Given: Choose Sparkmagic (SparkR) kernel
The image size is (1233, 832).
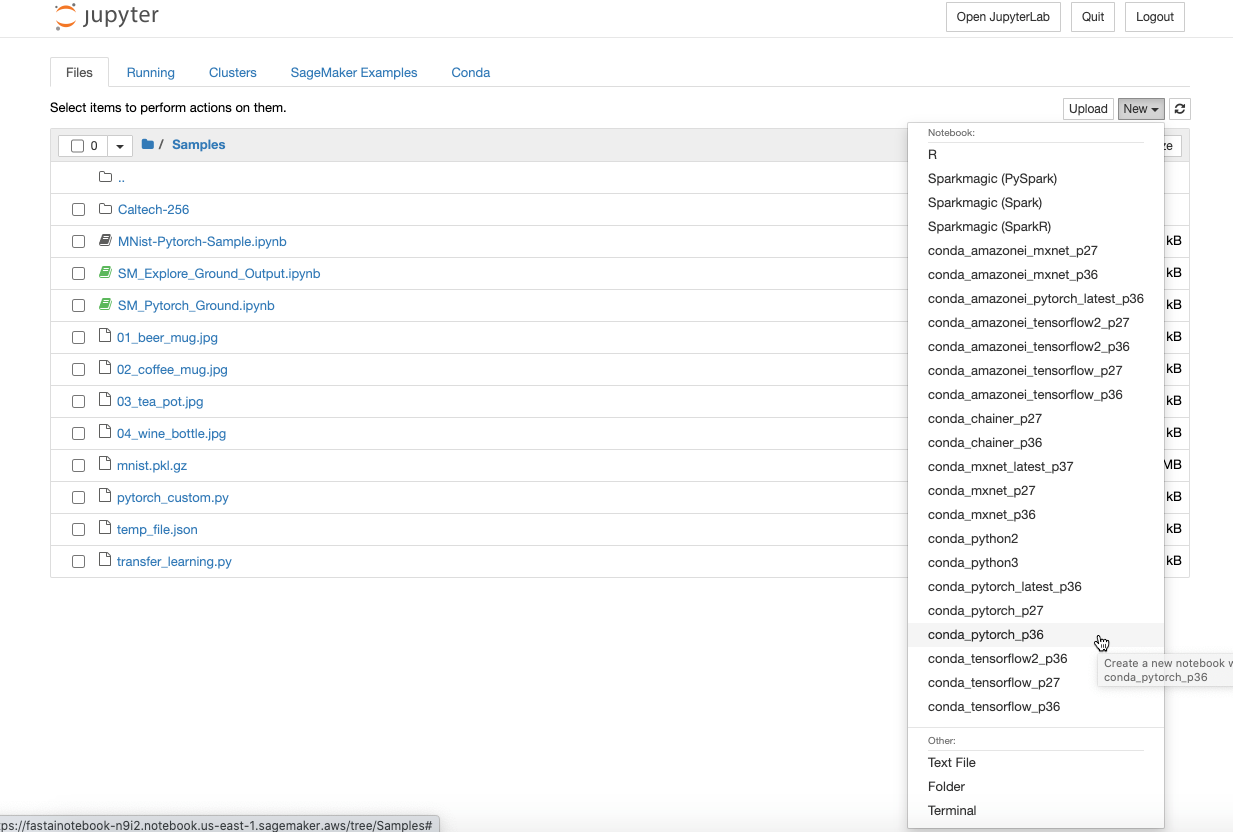Looking at the screenshot, I should pos(1036,227).
